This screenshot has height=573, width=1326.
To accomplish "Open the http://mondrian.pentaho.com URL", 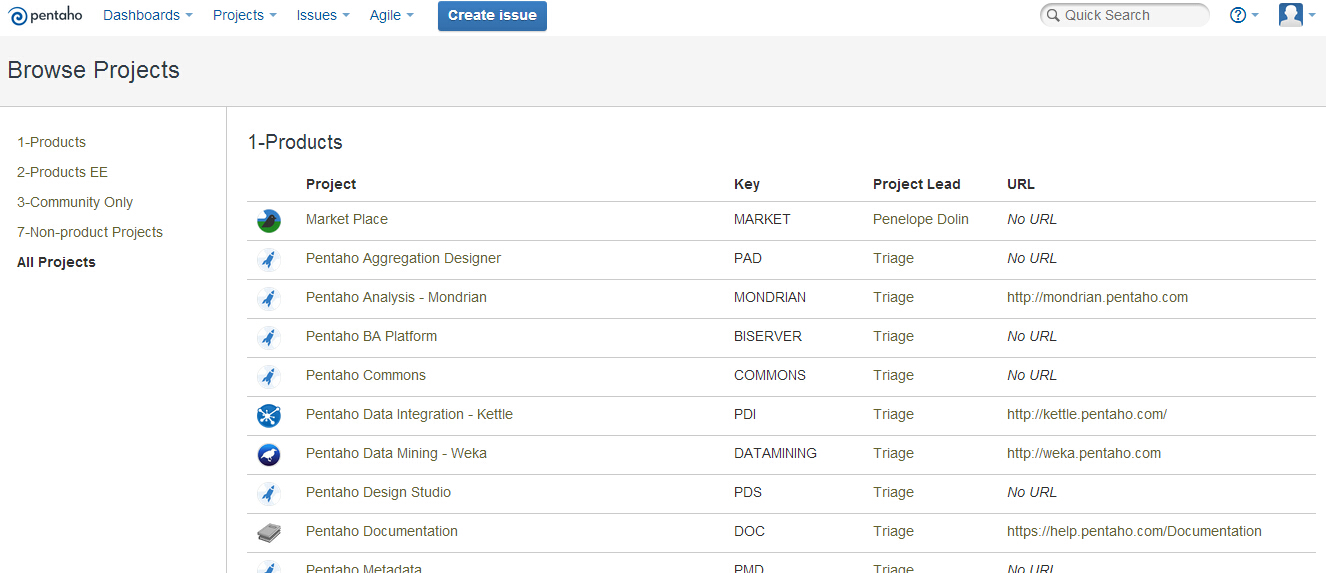I will 1097,297.
